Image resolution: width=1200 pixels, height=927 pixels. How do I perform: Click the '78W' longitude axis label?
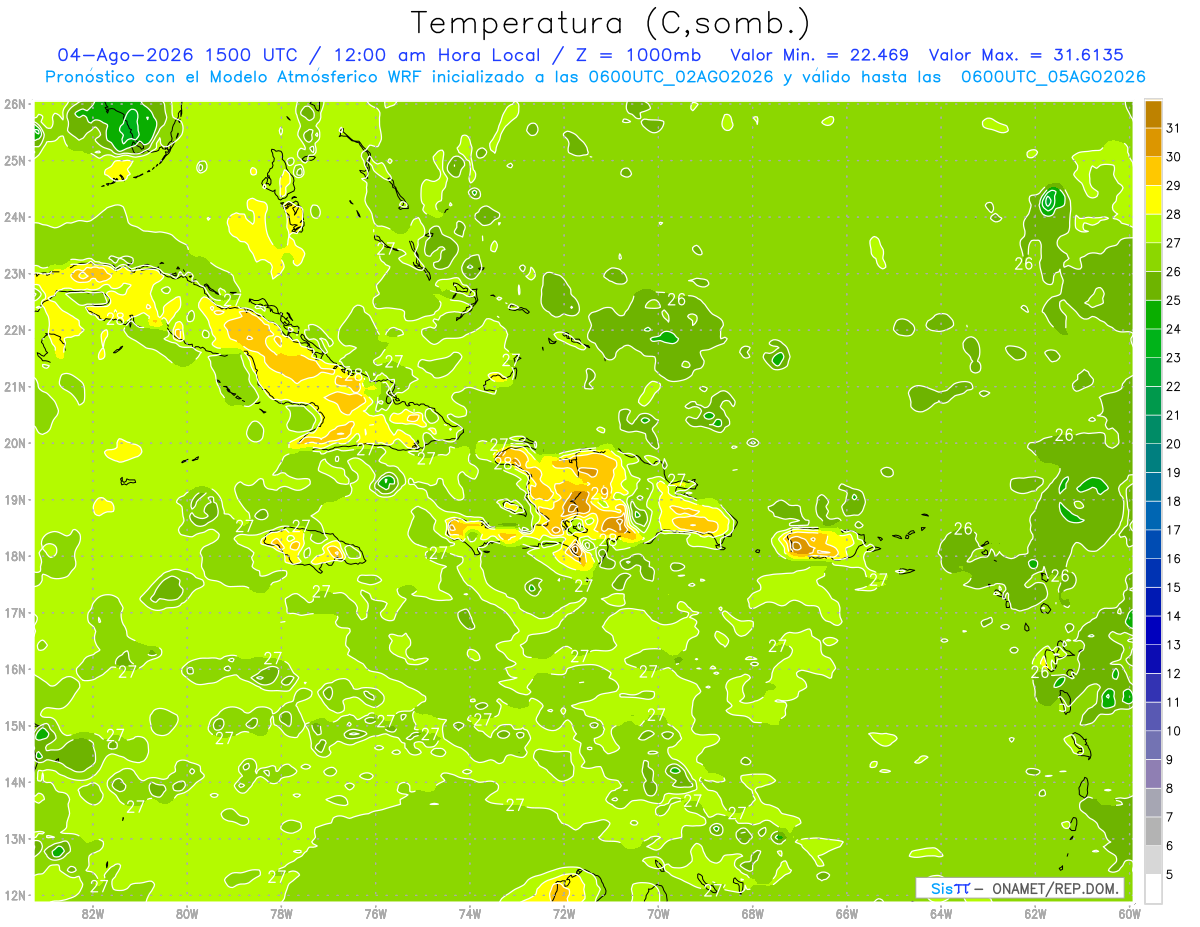click(x=281, y=913)
